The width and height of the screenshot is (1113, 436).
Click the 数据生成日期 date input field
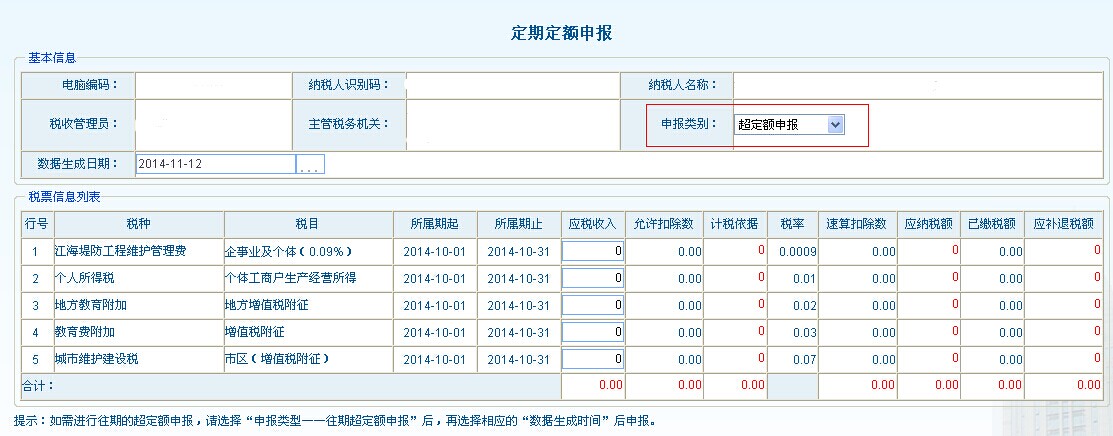point(216,164)
